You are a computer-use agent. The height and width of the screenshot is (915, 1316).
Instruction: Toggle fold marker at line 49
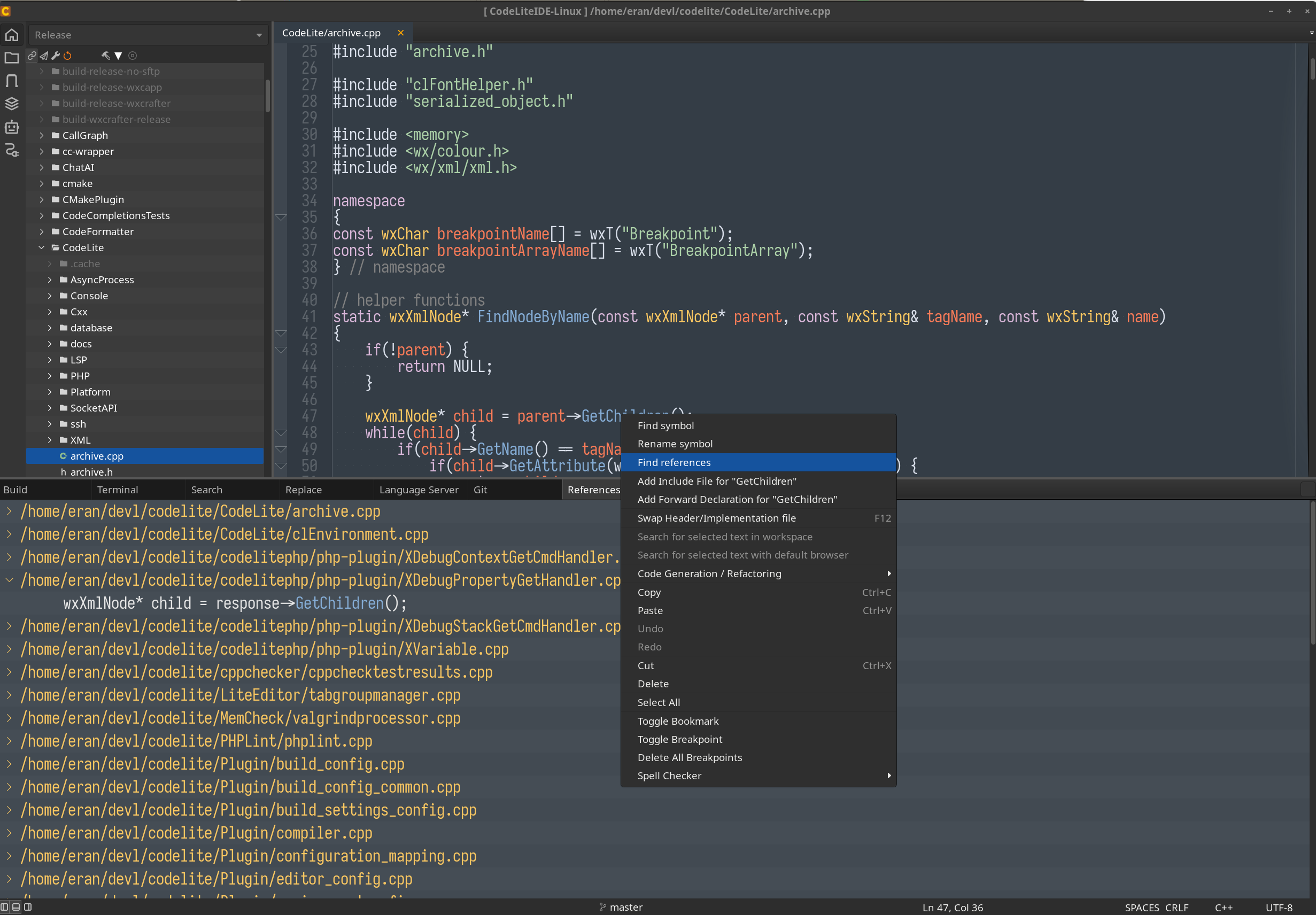(281, 450)
